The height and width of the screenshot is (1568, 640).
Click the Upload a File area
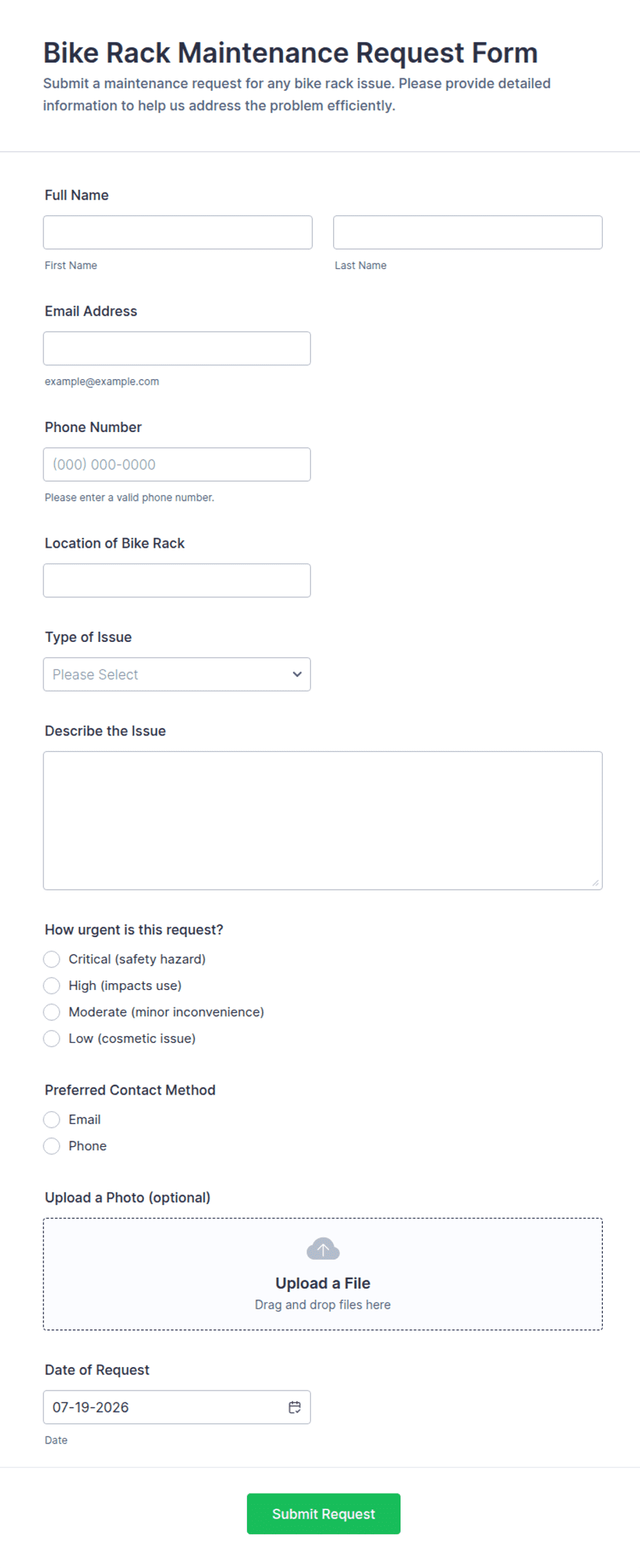(x=323, y=1274)
